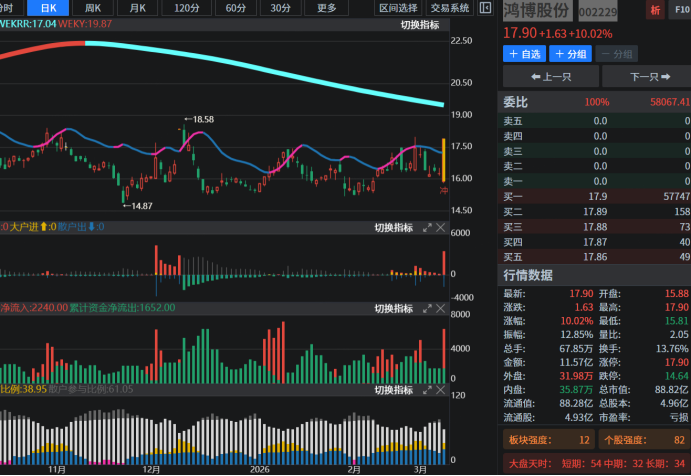Toggle the 区间选择 range selection mode
691x476 pixels.
(399, 8)
